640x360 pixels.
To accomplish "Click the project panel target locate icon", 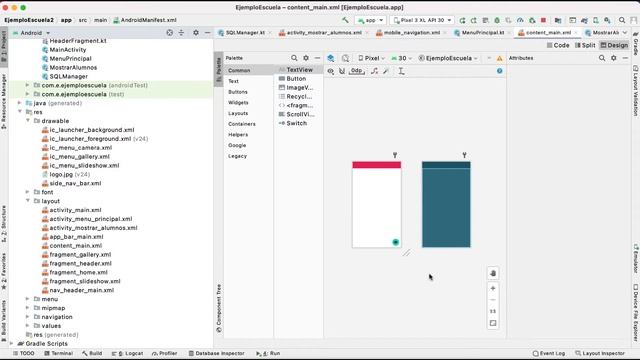I will pos(169,33).
